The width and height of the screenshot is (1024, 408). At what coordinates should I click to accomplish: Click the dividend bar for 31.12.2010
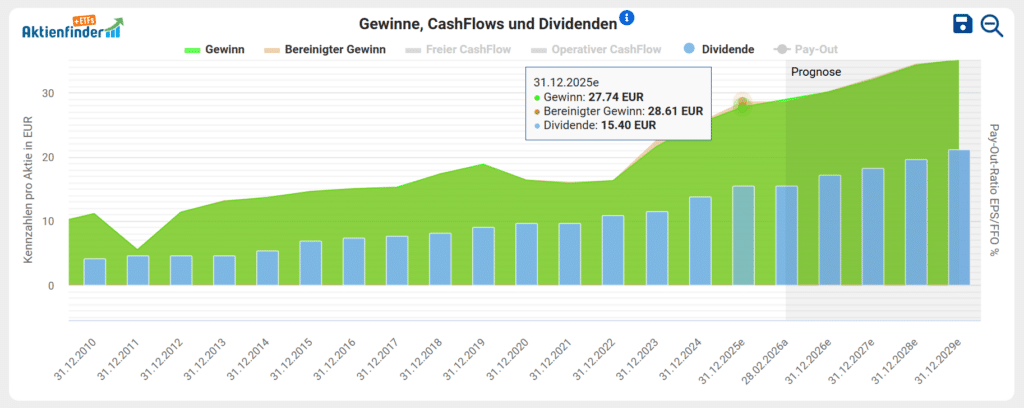click(95, 272)
